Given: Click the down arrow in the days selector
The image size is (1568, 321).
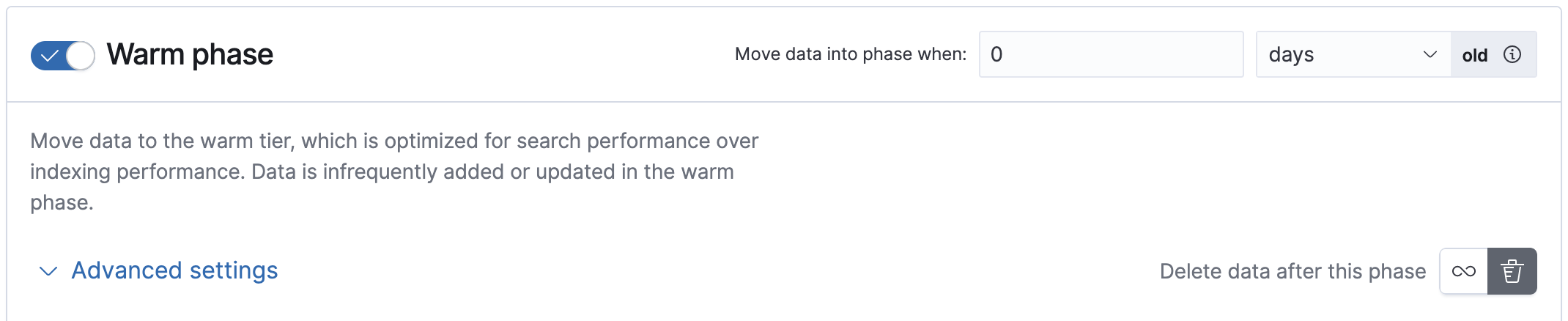Looking at the screenshot, I should click(1430, 54).
